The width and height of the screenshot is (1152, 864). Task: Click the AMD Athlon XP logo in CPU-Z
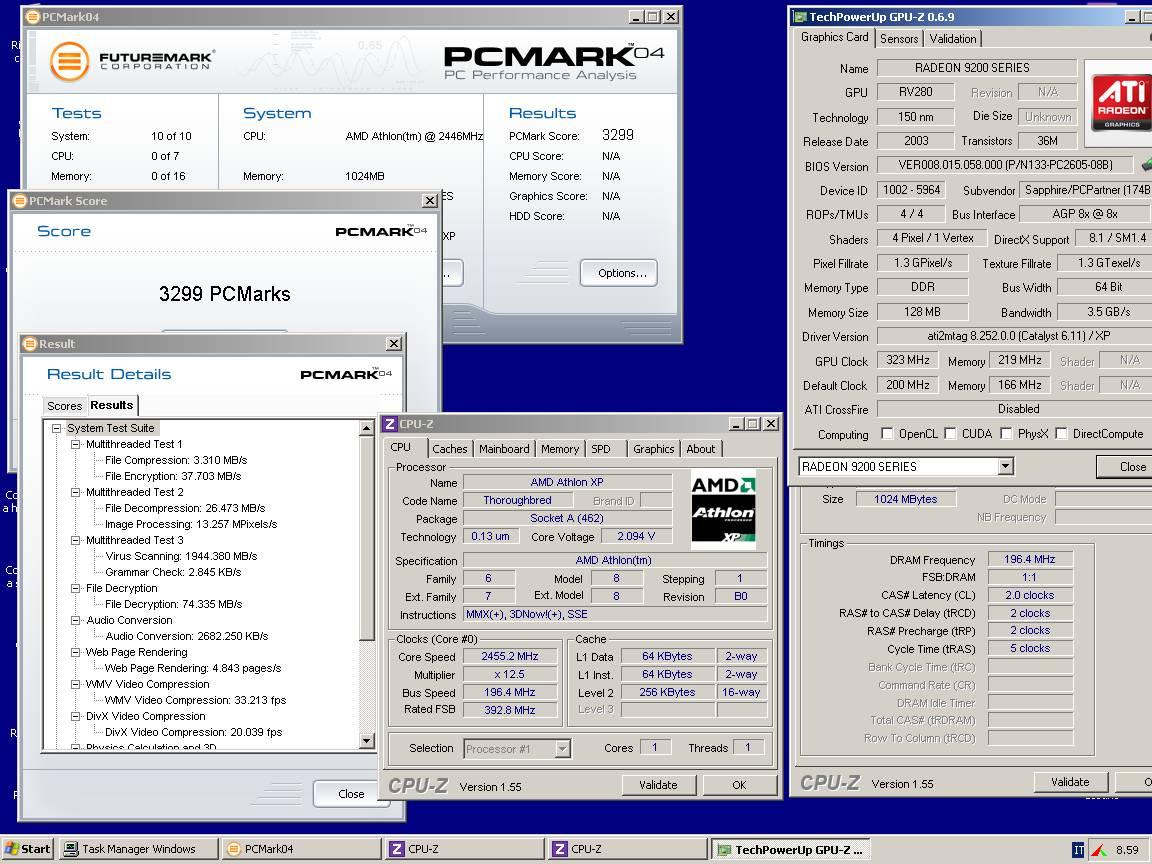click(723, 512)
